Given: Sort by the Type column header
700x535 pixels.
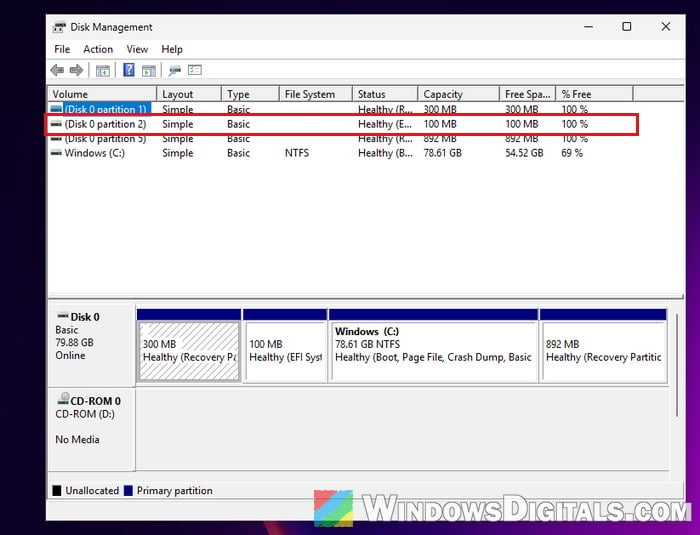Looking at the screenshot, I should coord(250,94).
